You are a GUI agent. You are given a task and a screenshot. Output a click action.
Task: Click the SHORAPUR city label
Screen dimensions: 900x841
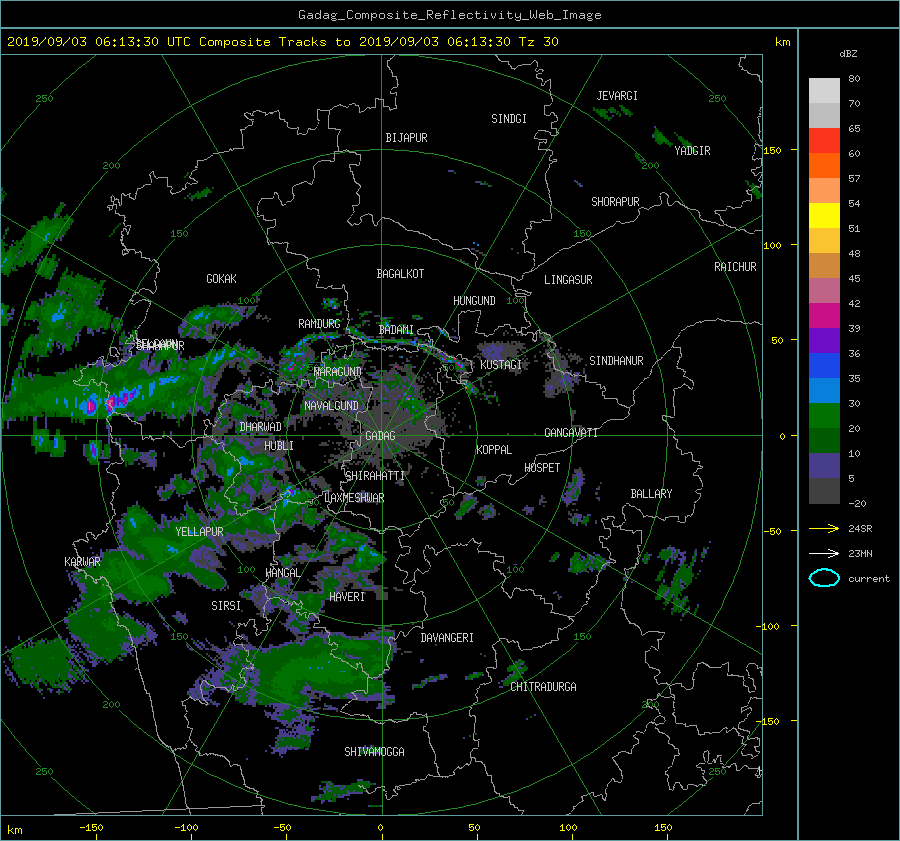(x=615, y=202)
